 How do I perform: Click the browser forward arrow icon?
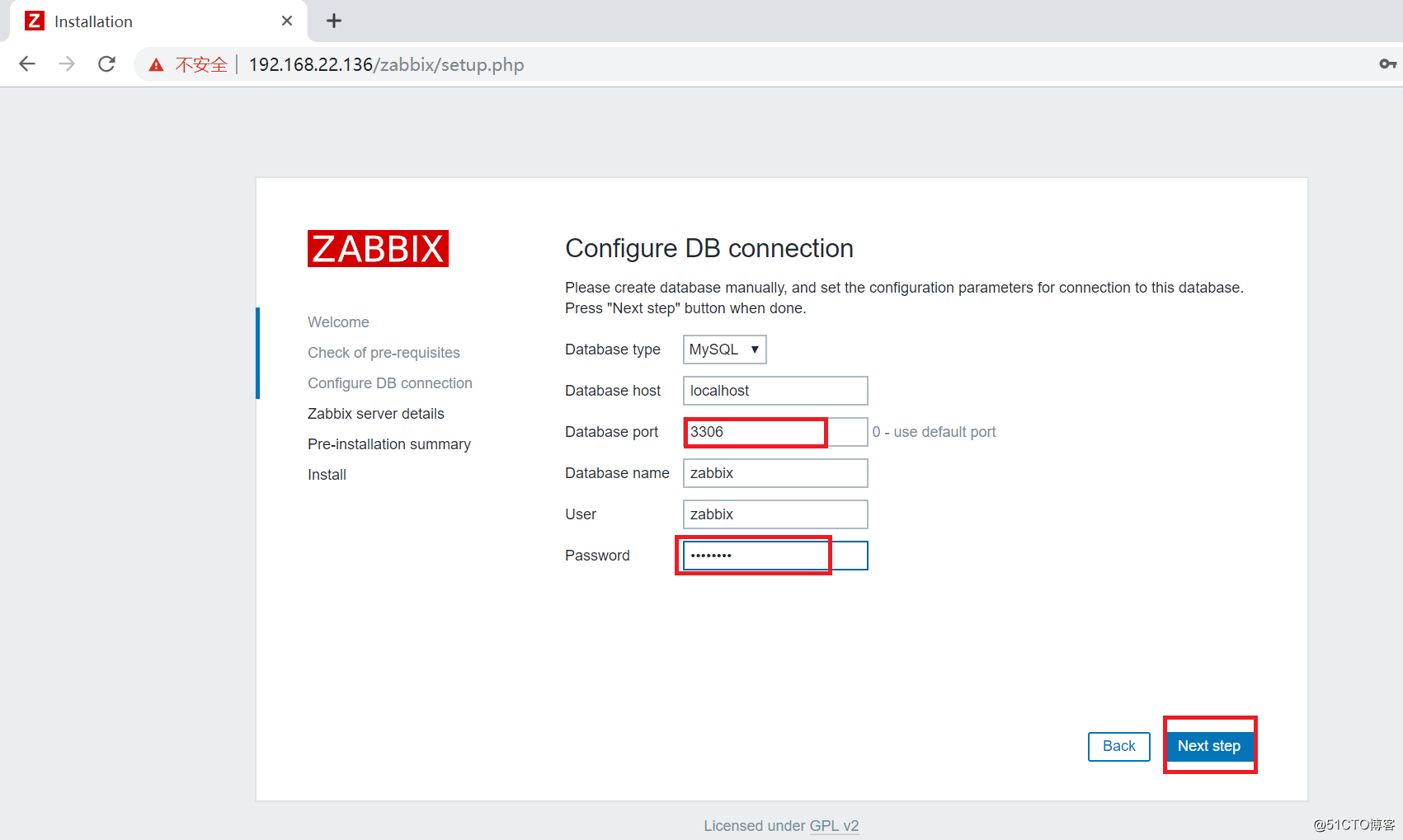[67, 64]
